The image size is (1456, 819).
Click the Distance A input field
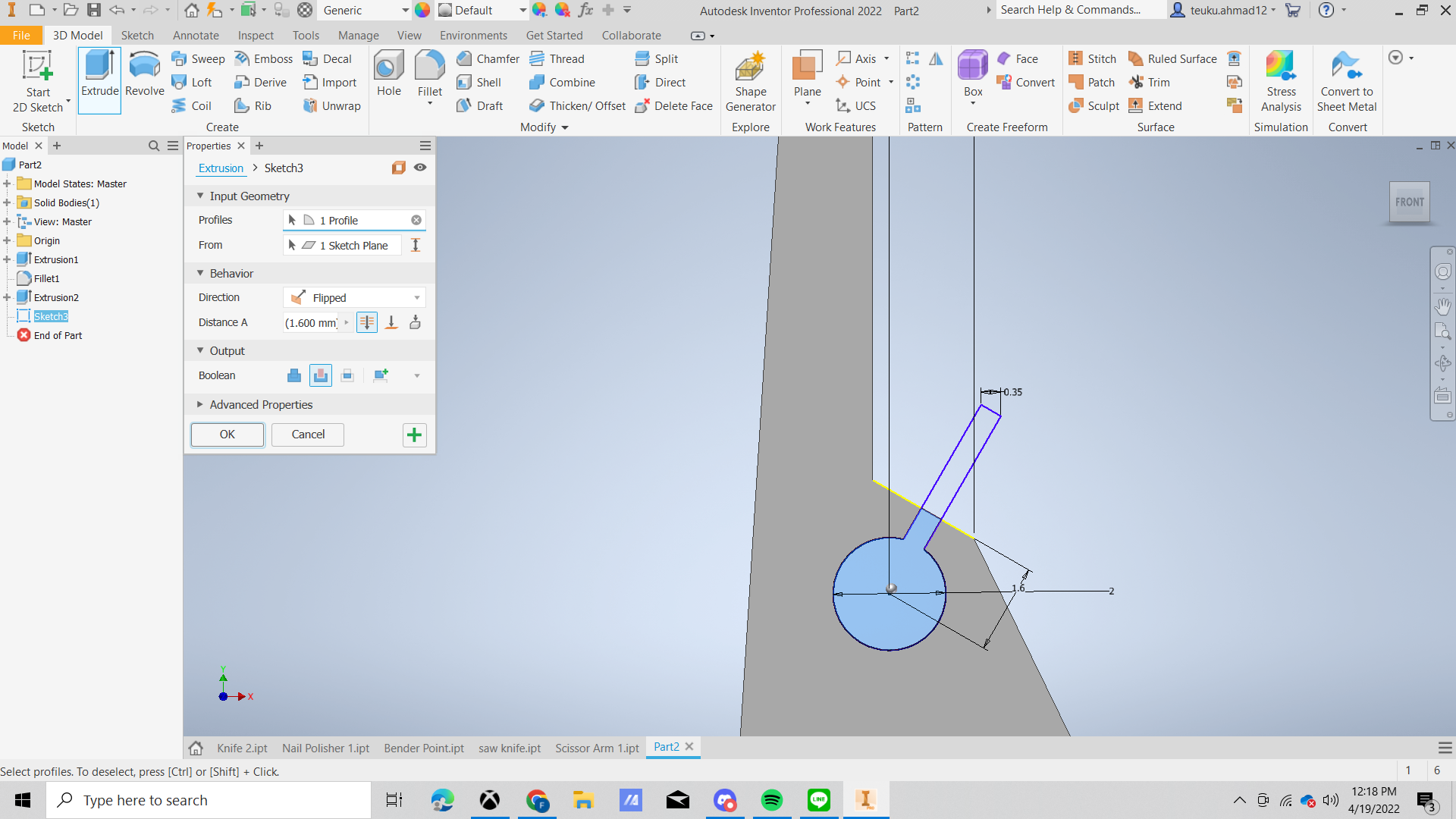pos(312,322)
